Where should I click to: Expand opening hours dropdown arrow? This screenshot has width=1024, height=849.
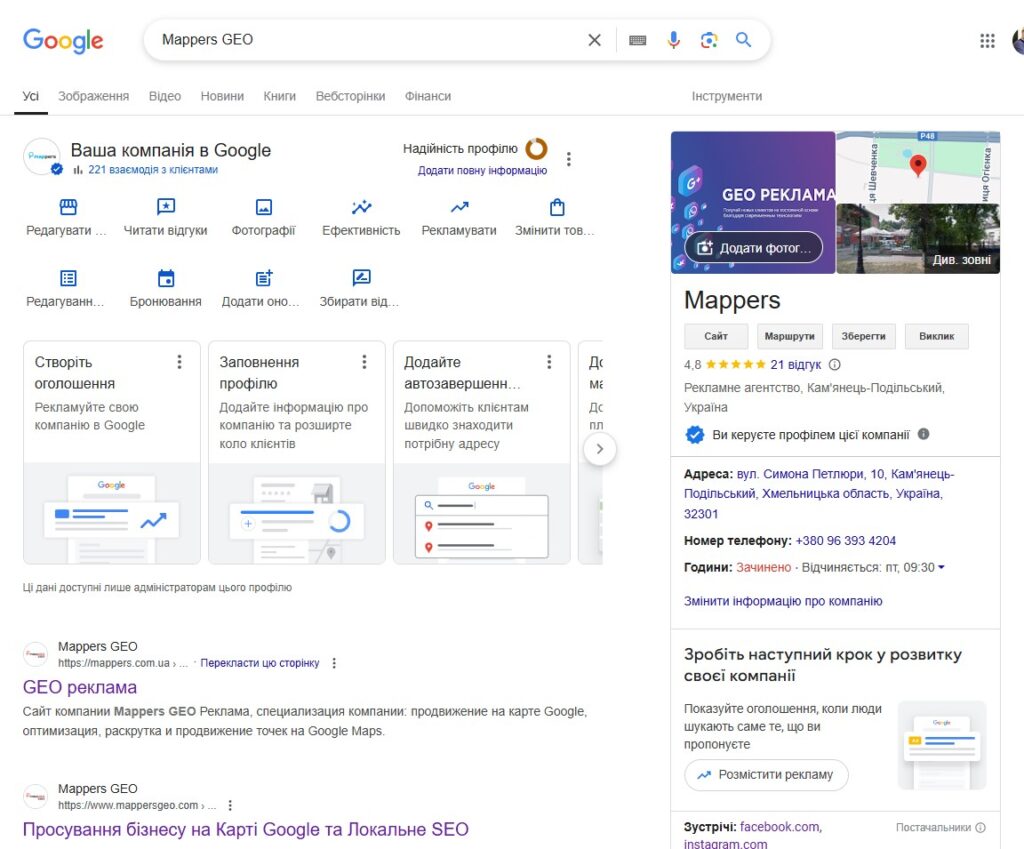[x=941, y=568]
